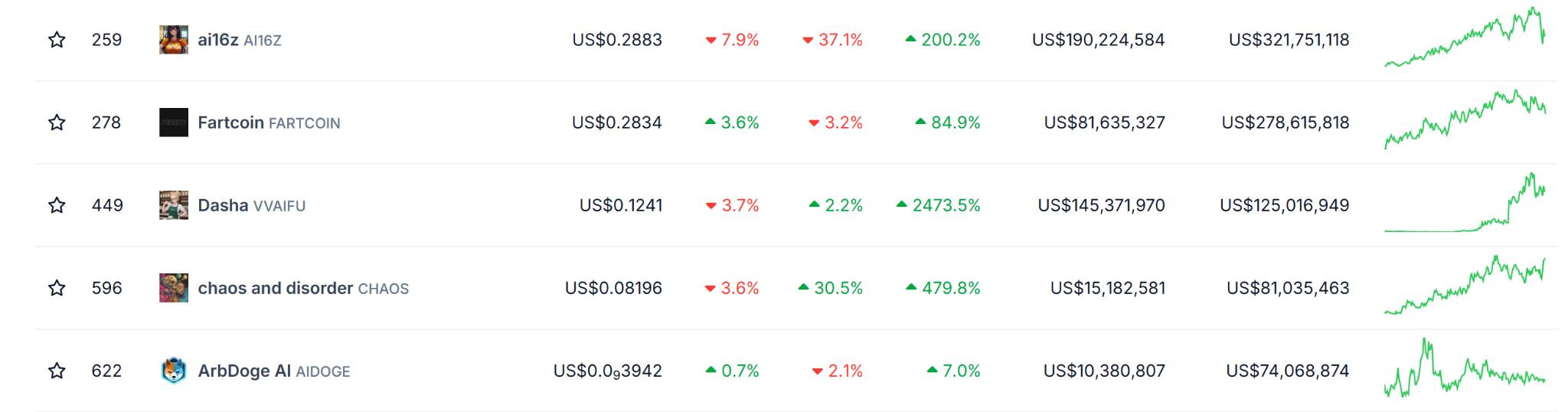The width and height of the screenshot is (1568, 412).
Task: Open the Dasha VVAIFU coin link
Action: [224, 205]
